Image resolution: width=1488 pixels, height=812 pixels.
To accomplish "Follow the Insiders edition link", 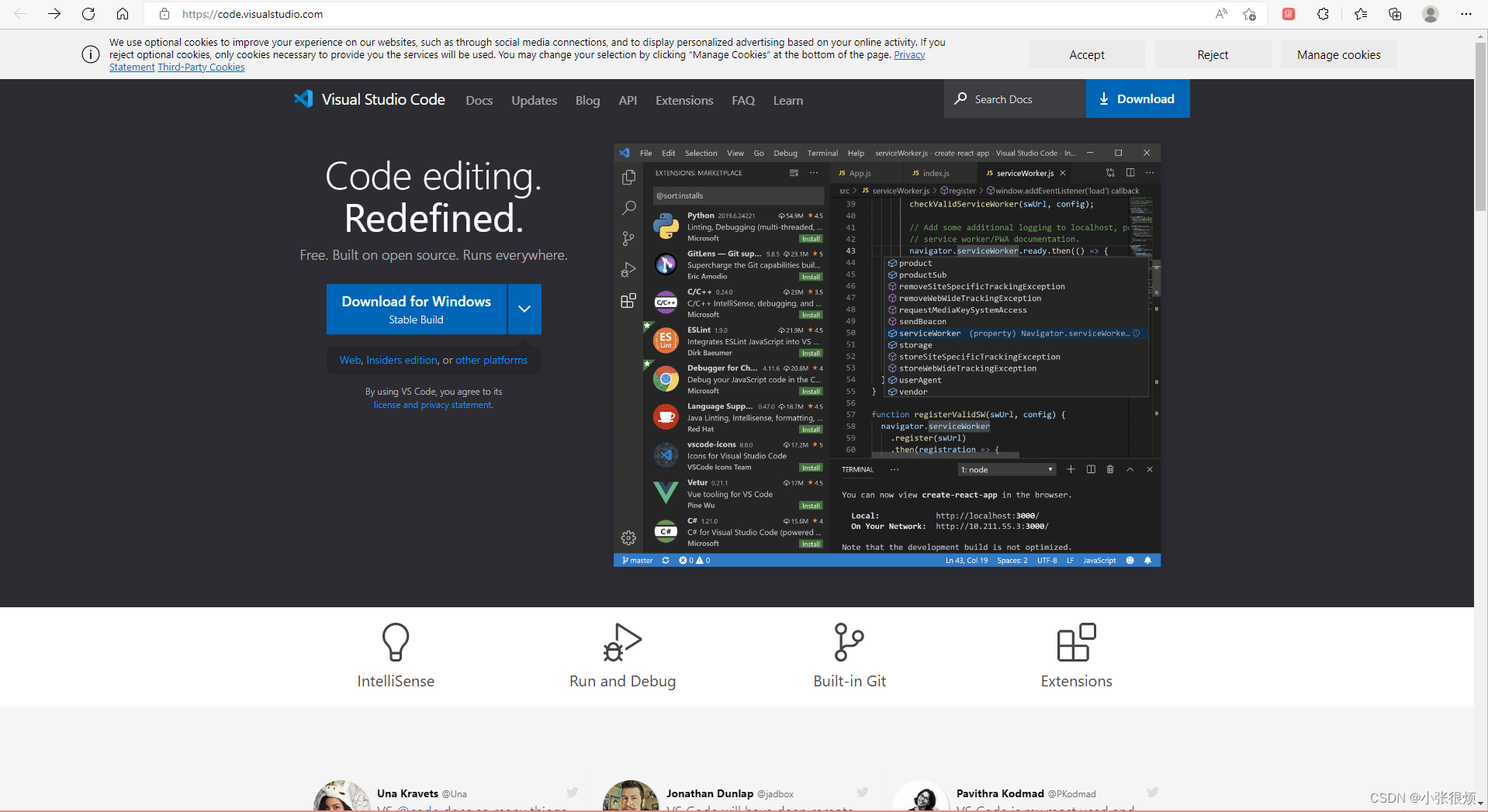I will click(402, 360).
